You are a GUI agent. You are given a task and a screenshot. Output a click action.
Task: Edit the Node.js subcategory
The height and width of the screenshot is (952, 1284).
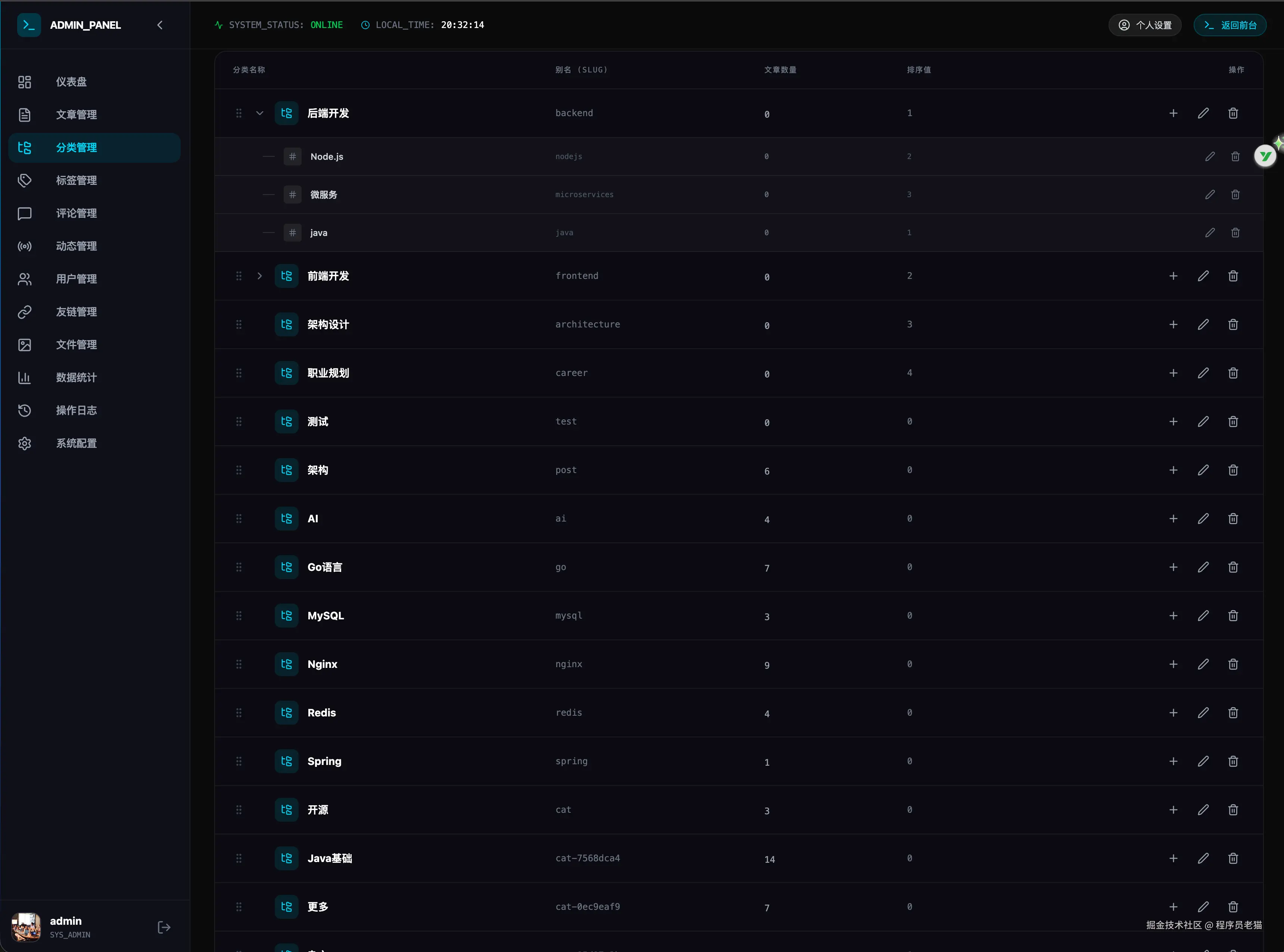[1210, 156]
